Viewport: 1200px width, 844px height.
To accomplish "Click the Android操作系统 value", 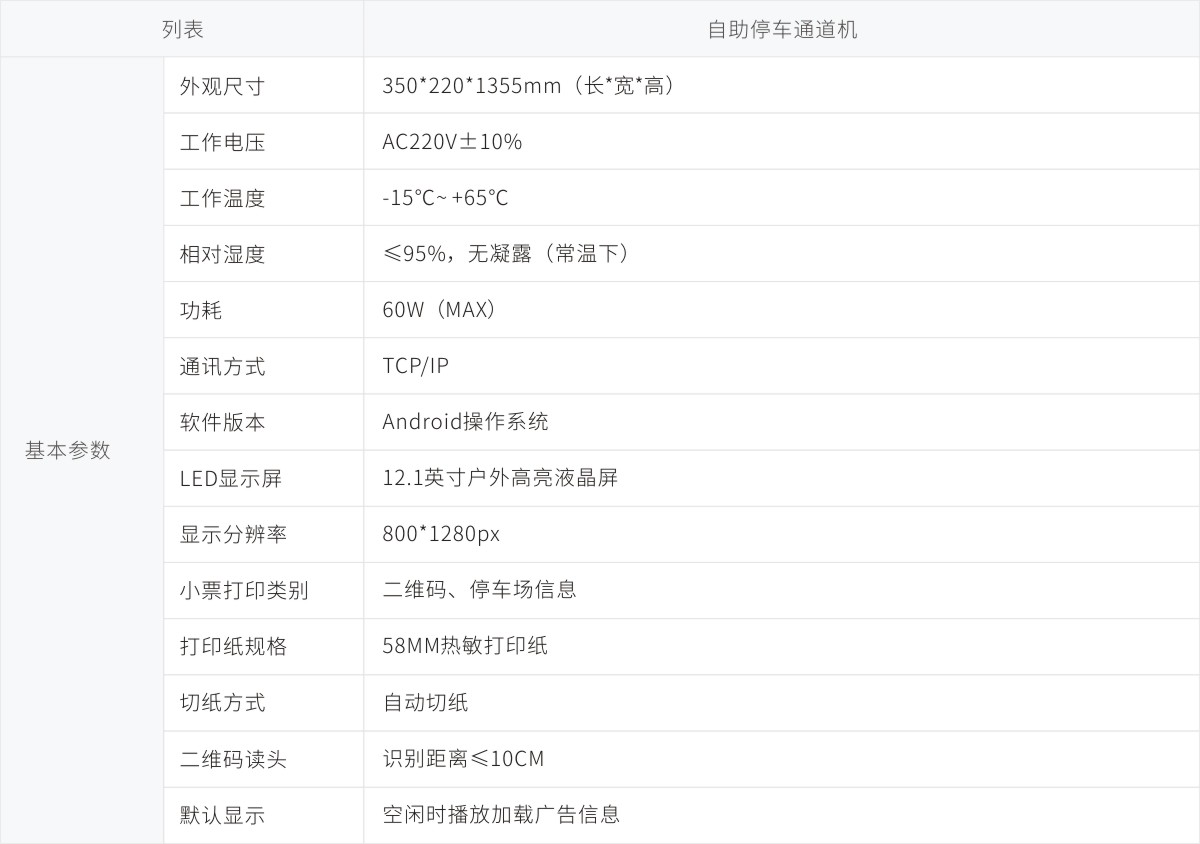I will (x=465, y=422).
